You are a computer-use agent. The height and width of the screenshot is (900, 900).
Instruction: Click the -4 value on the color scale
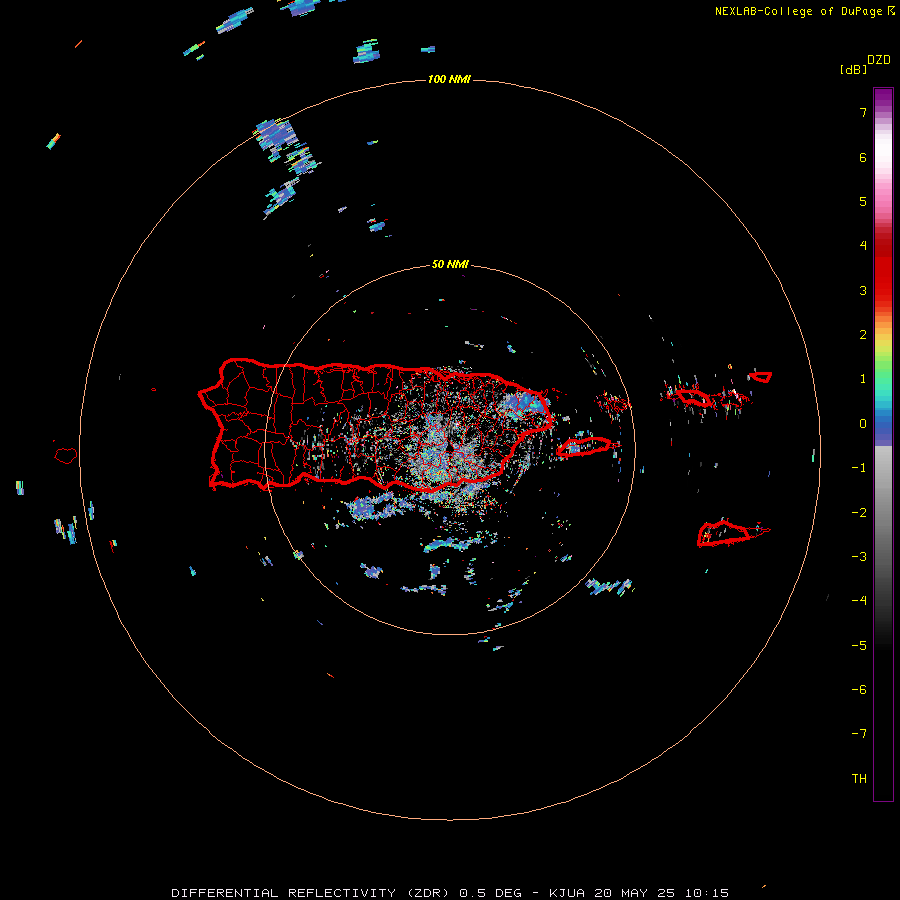coord(859,601)
